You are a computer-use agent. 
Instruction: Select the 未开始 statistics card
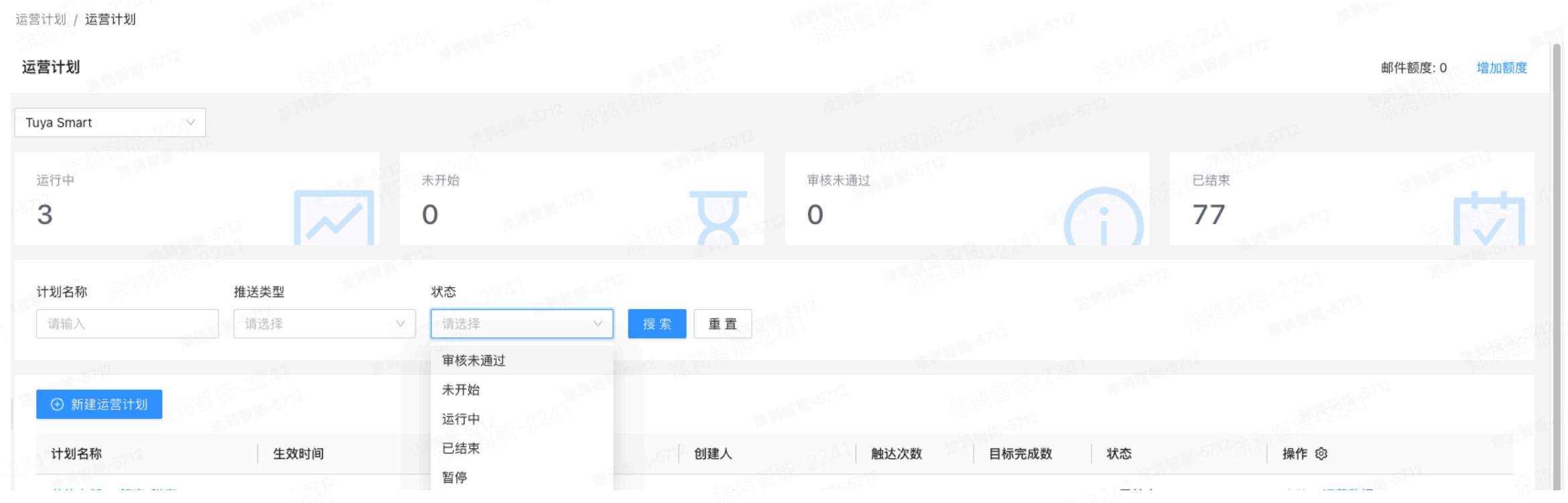pyautogui.click(x=582, y=199)
